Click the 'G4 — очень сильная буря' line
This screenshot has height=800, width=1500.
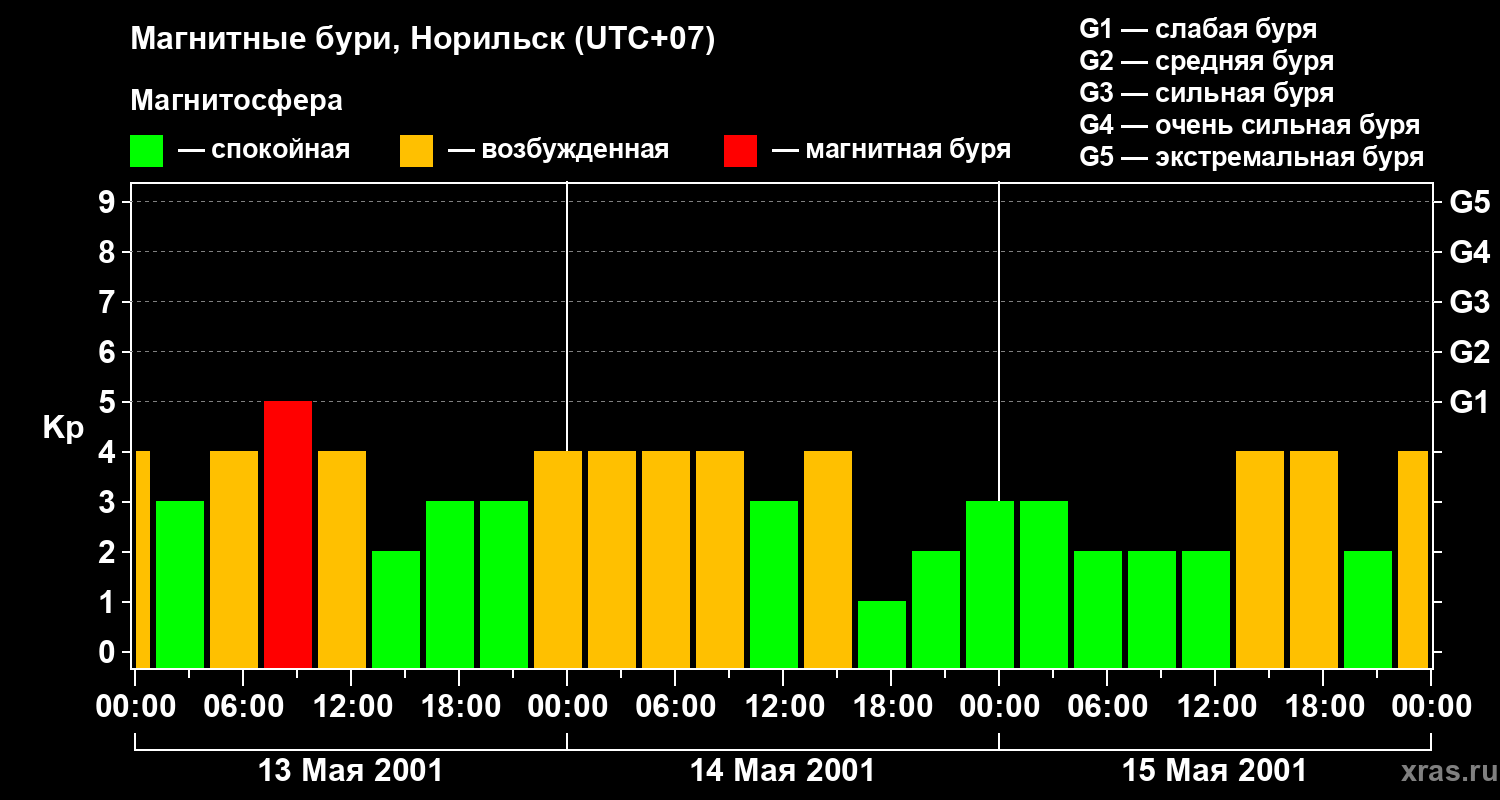[1249, 125]
